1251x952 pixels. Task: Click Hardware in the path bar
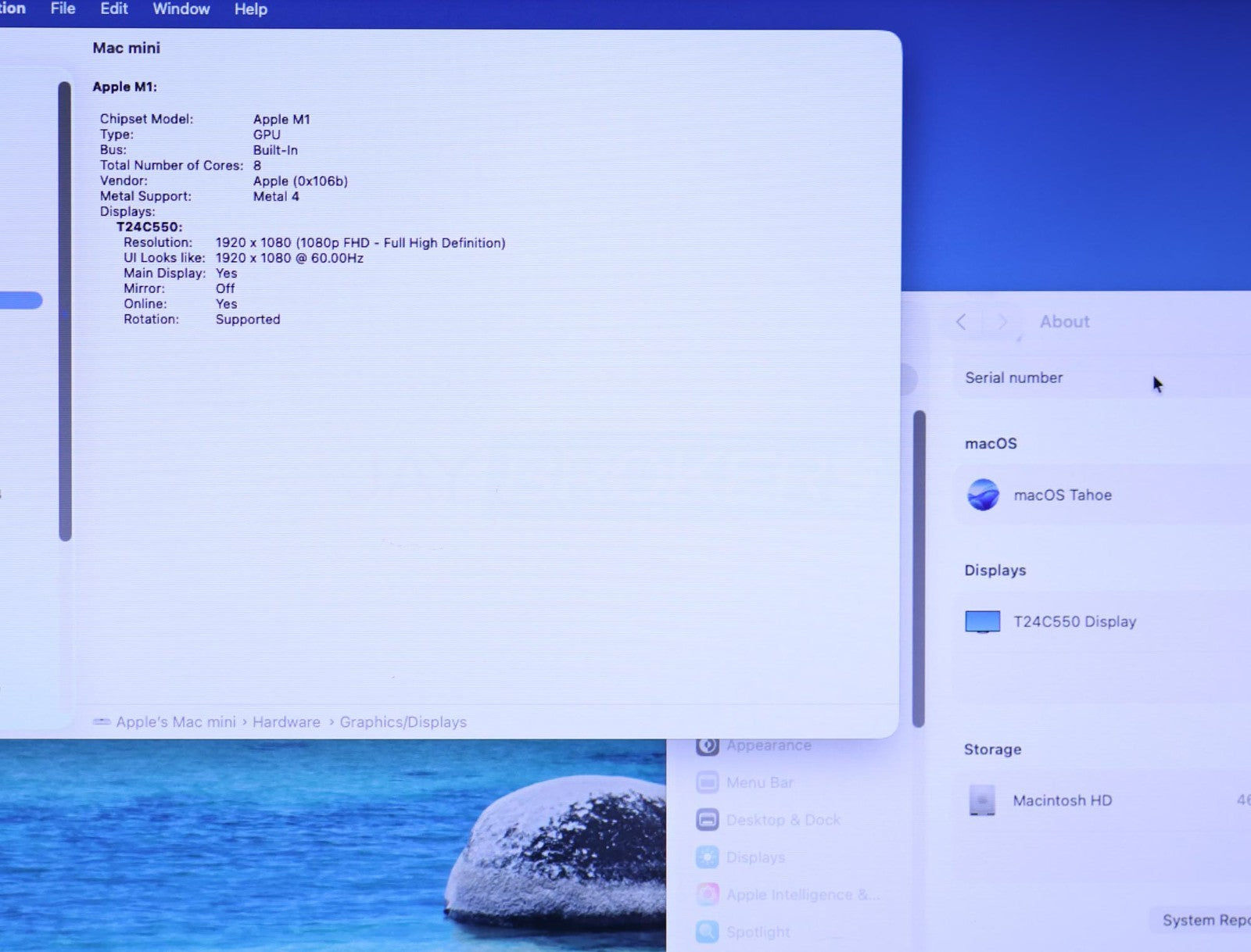tap(286, 722)
